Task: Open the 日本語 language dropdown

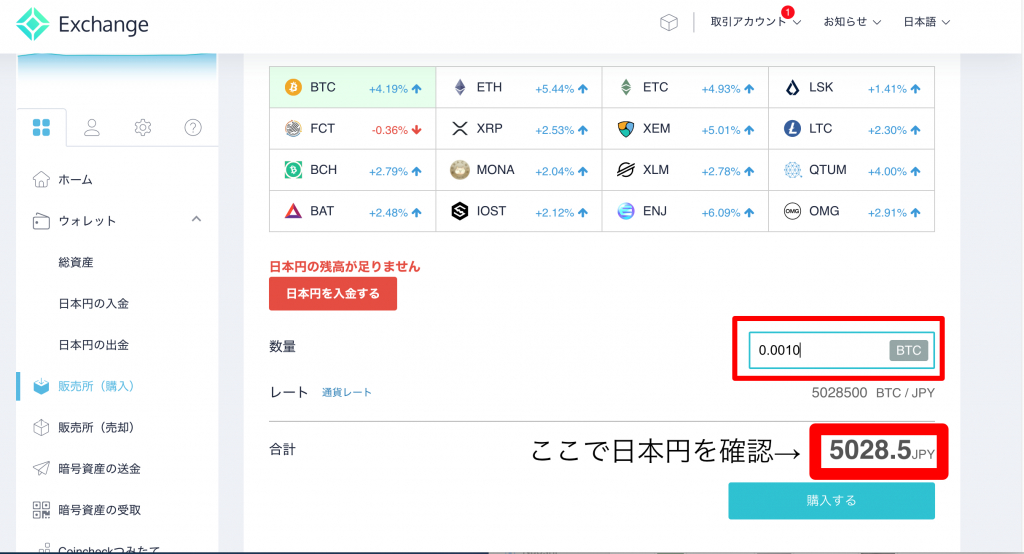Action: [x=926, y=22]
